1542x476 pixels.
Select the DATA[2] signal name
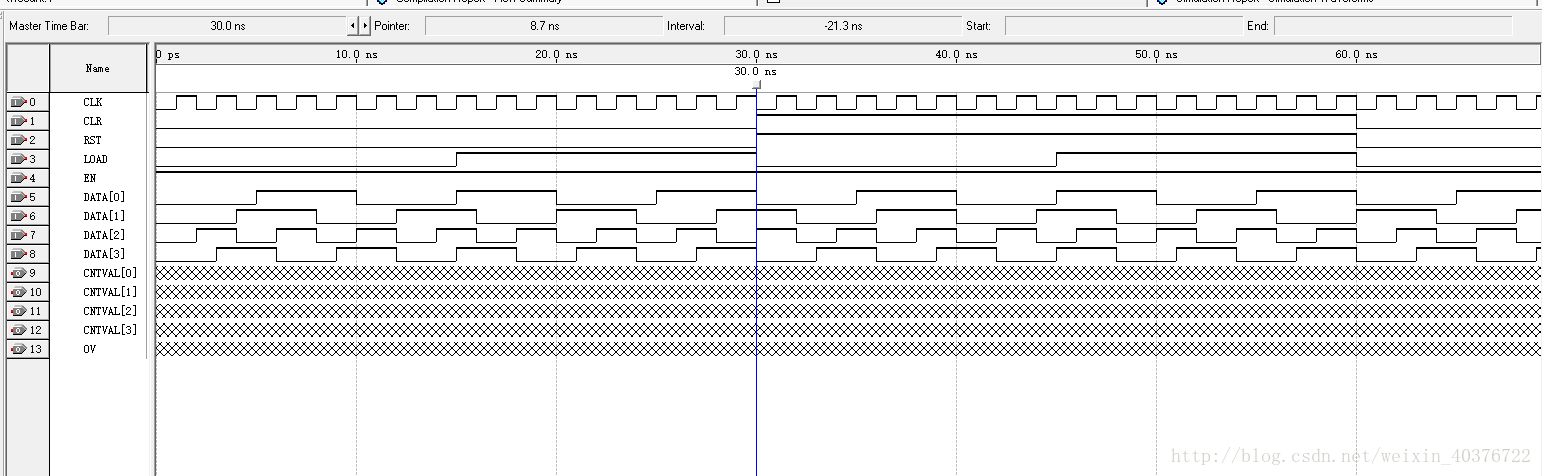point(105,235)
